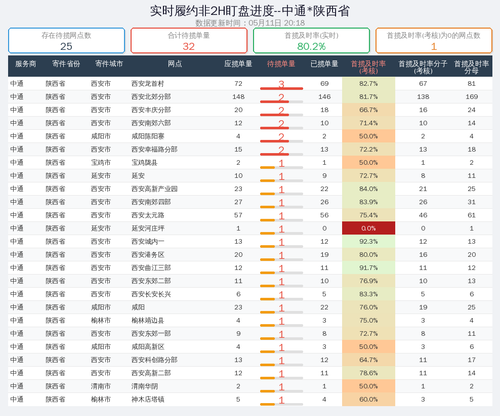Click the red pending count 3 for 西安龙首村
500x416 pixels.
(x=281, y=84)
